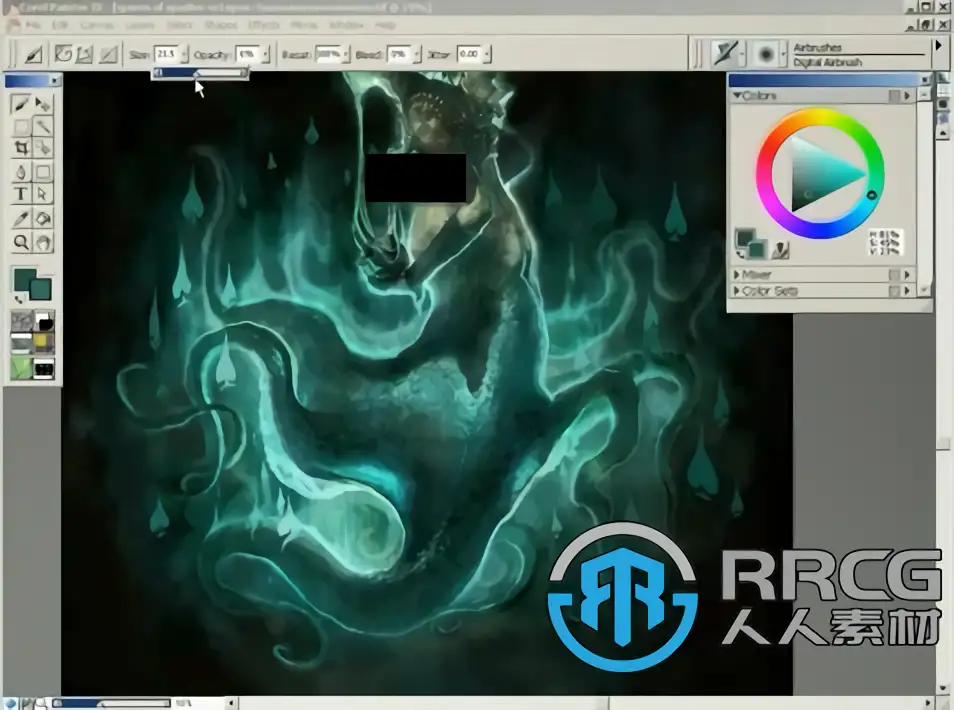
Task: Choose the Freehand Strokes button
Action: (63, 54)
